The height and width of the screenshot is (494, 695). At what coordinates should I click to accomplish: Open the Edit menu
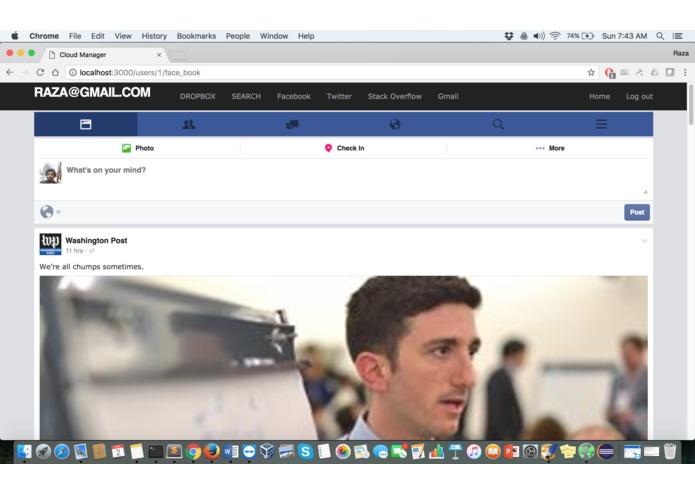98,36
